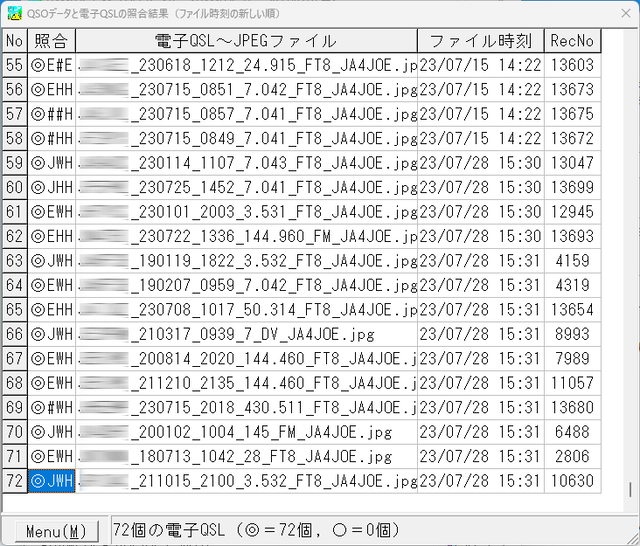Click RecNo value 10630

572,481
